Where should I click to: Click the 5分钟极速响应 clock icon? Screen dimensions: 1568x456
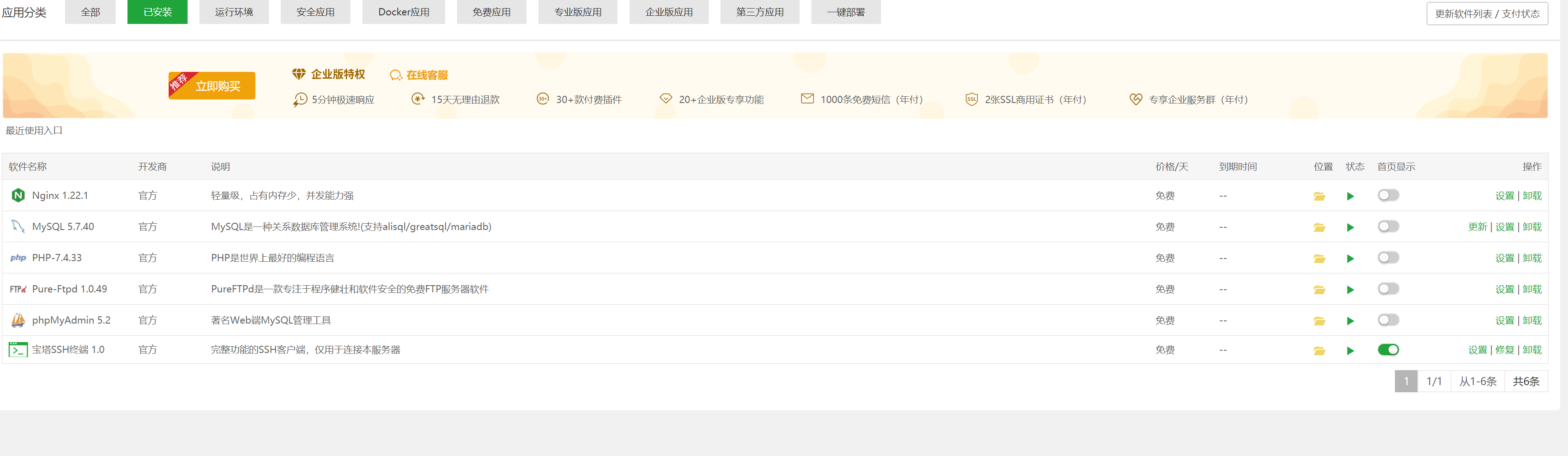pyautogui.click(x=300, y=99)
